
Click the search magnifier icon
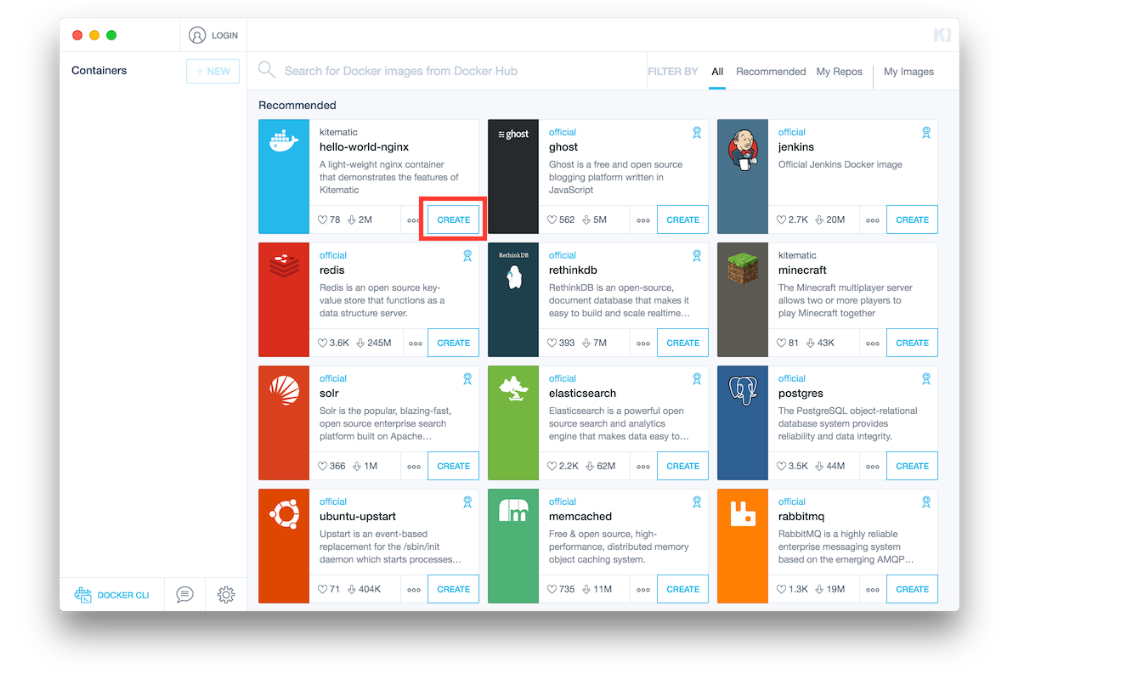[x=267, y=70]
